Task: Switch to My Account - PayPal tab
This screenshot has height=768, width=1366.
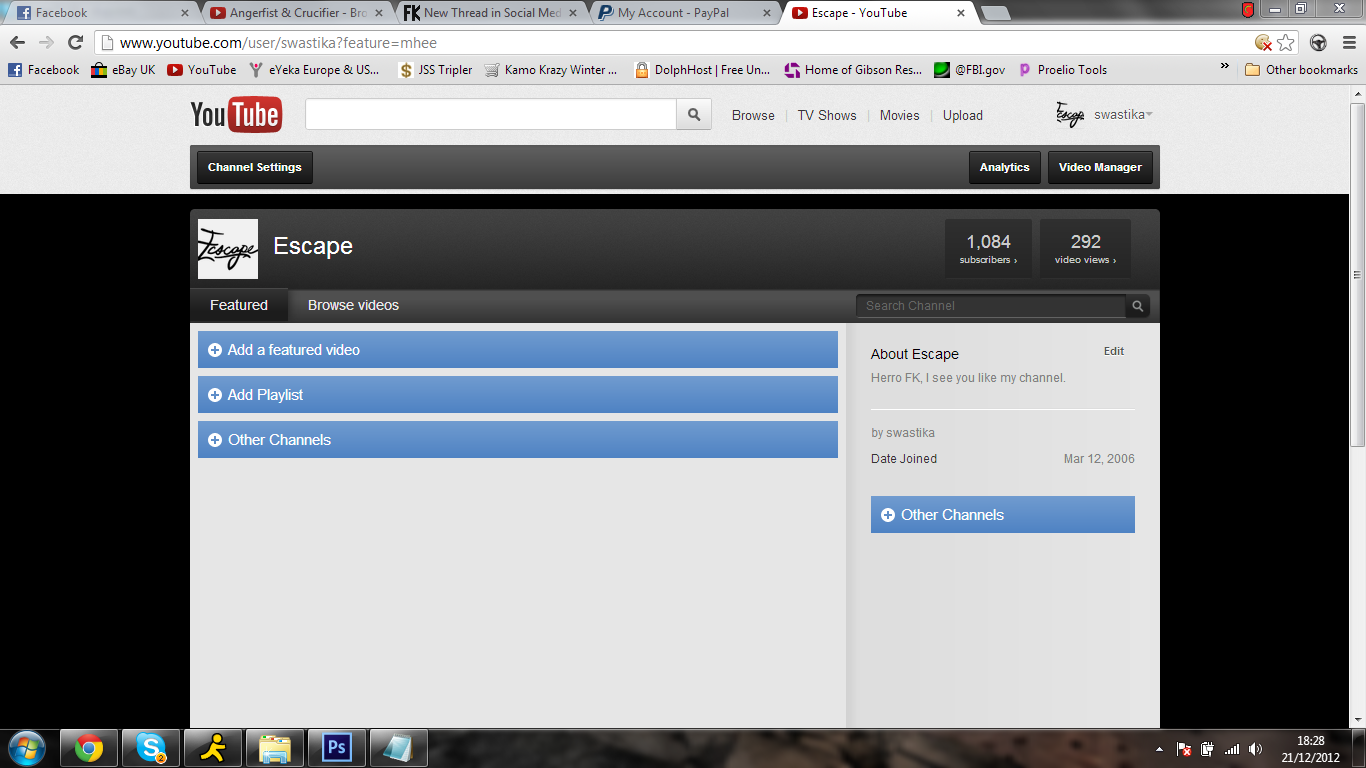Action: [686, 13]
